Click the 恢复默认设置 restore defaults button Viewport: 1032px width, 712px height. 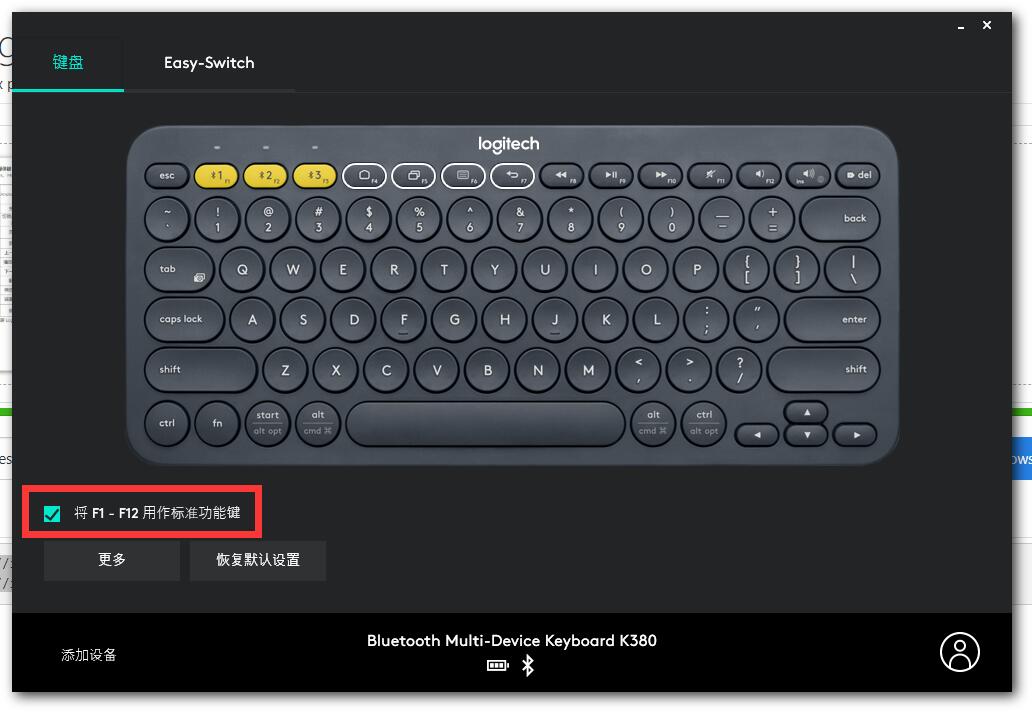click(x=258, y=560)
